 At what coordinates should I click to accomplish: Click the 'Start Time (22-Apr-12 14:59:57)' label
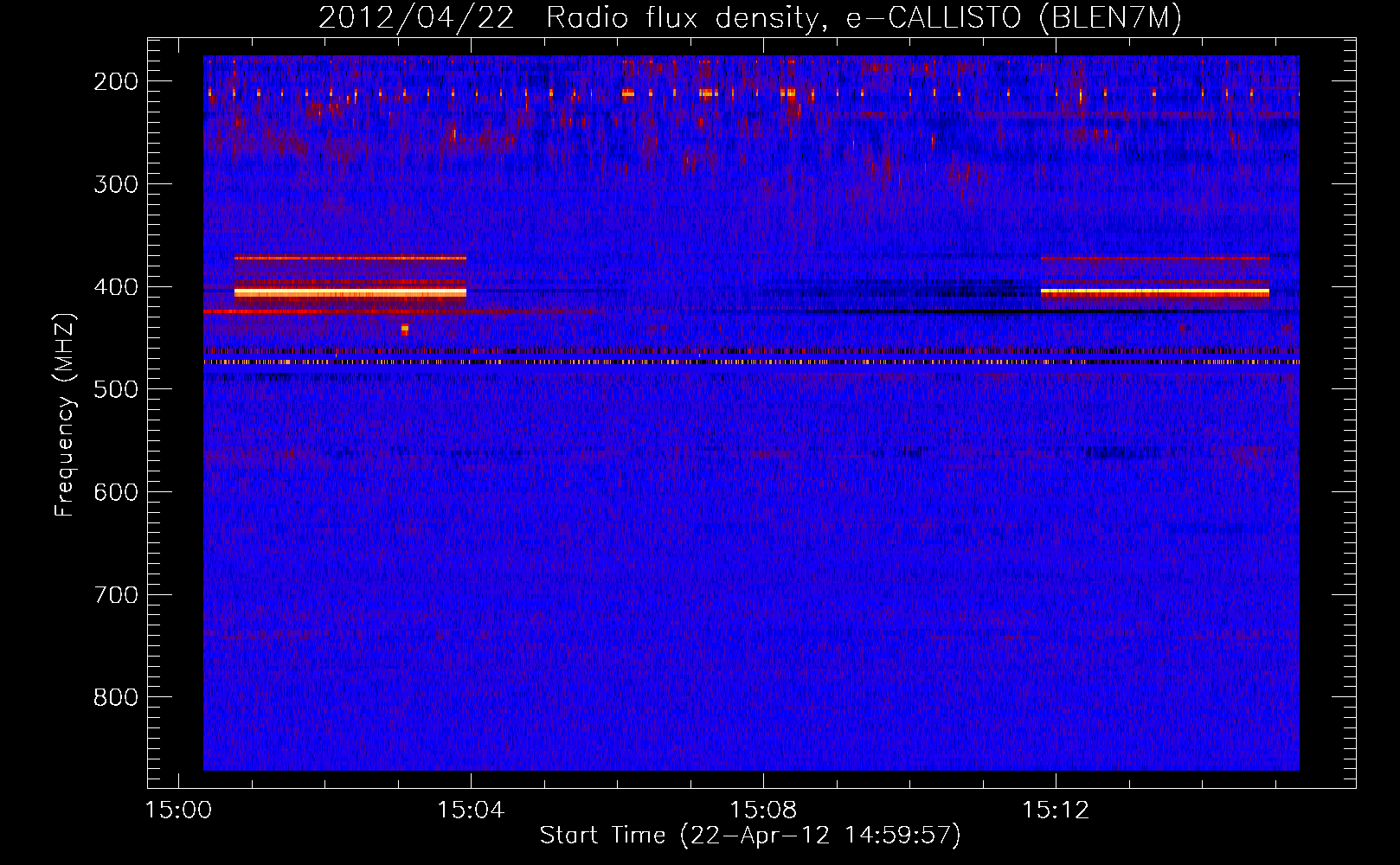(750, 836)
